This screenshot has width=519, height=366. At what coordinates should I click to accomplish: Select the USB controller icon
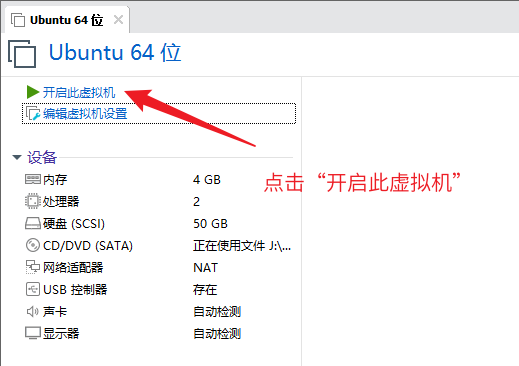[33, 289]
